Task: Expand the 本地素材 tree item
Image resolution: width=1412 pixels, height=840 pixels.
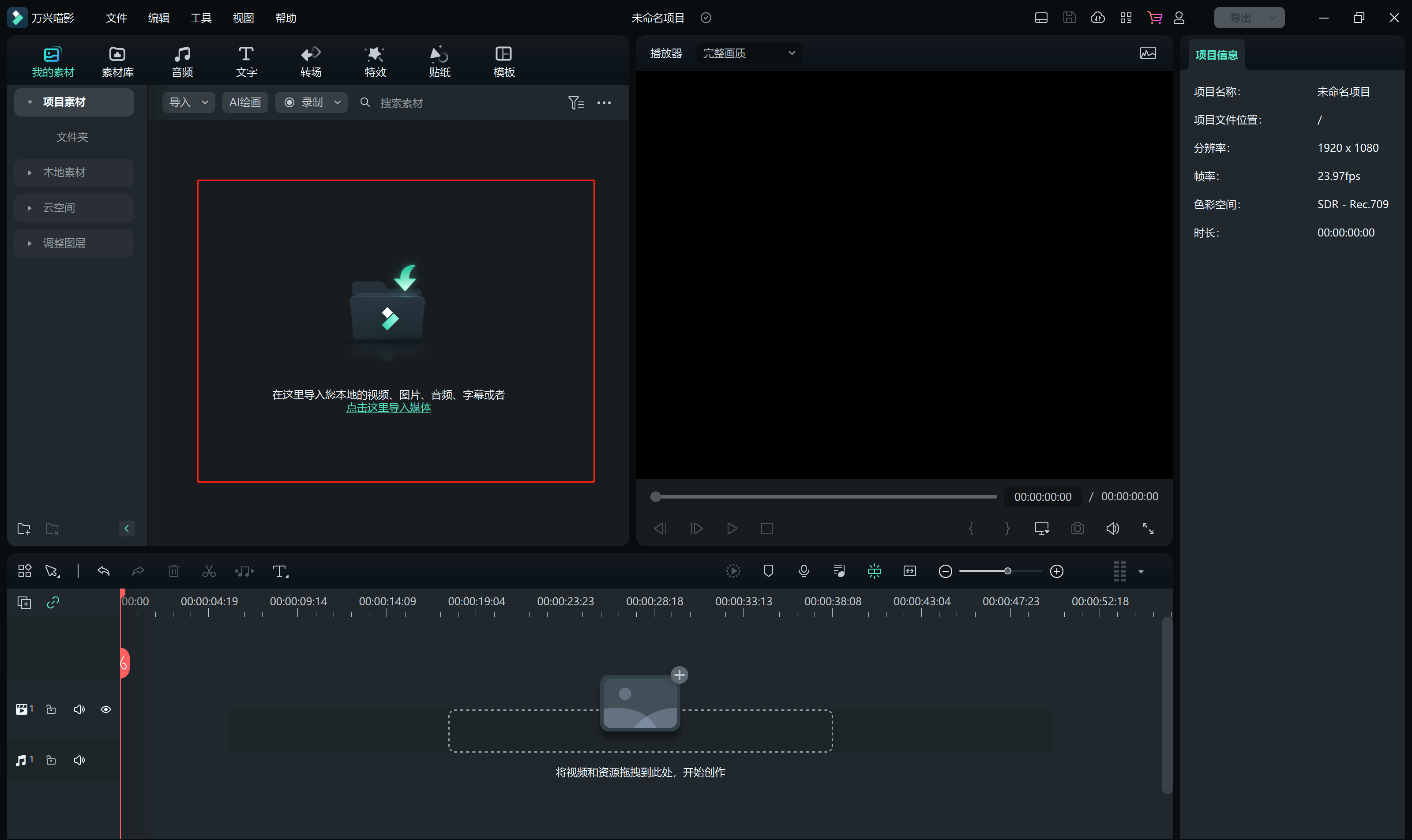Action: [x=30, y=172]
